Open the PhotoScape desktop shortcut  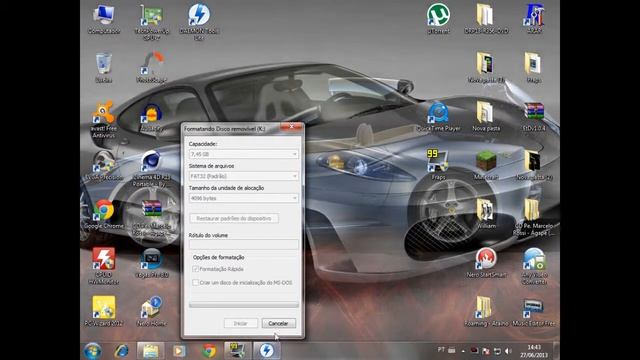click(151, 67)
